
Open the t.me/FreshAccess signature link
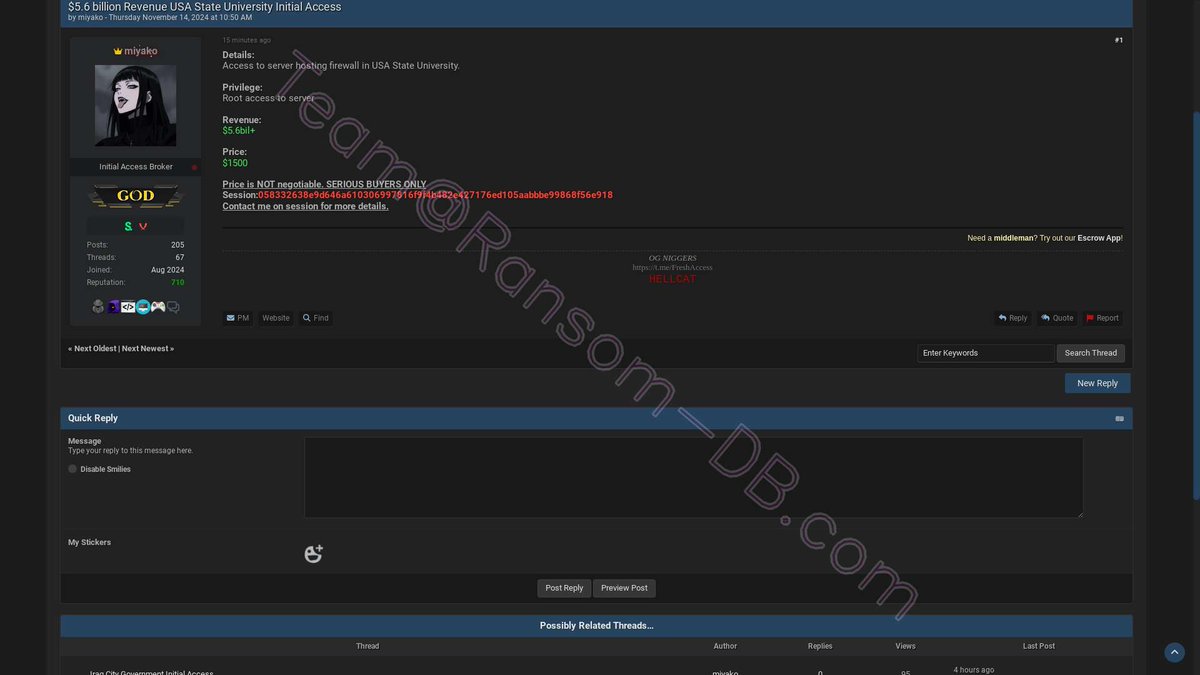tap(672, 268)
